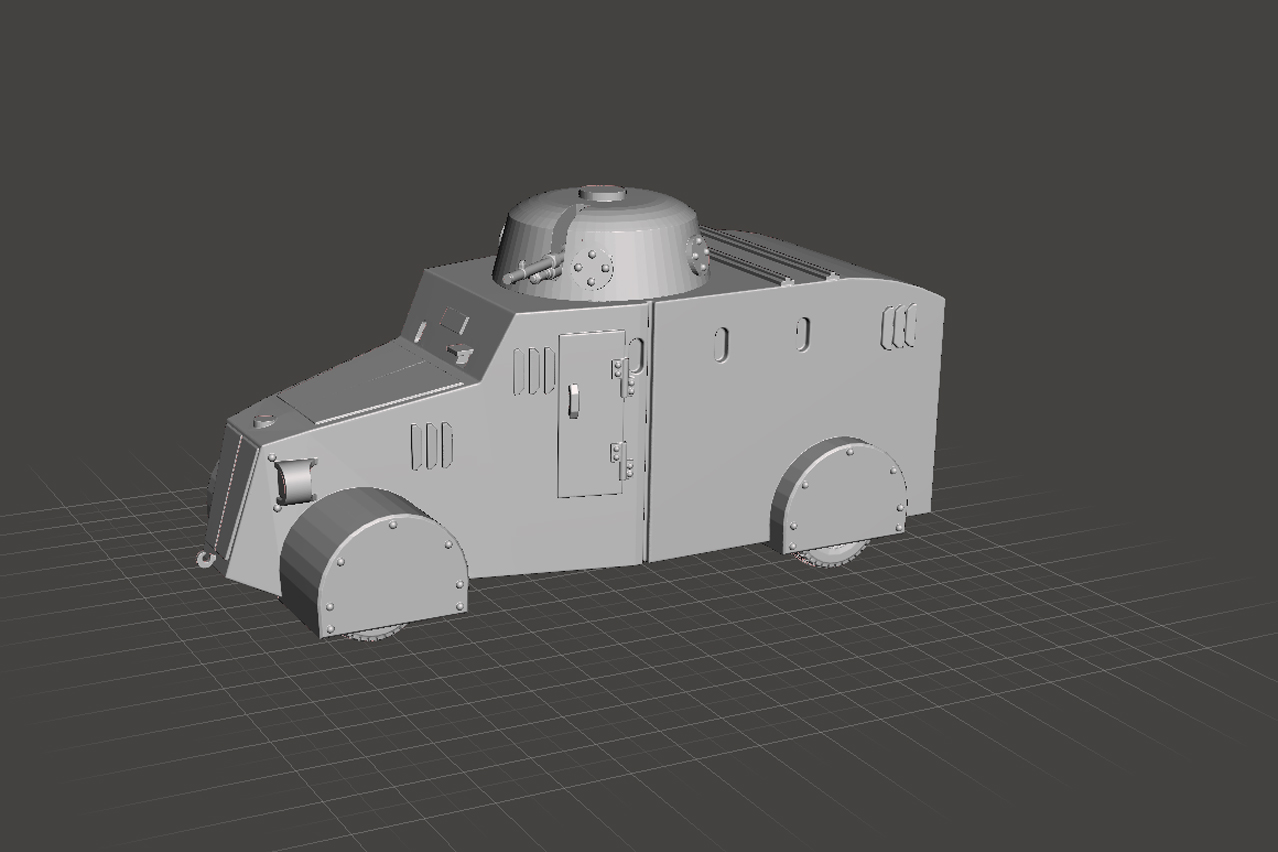1278x852 pixels.
Task: Click the triple louver vents near engine
Action: (x=432, y=445)
